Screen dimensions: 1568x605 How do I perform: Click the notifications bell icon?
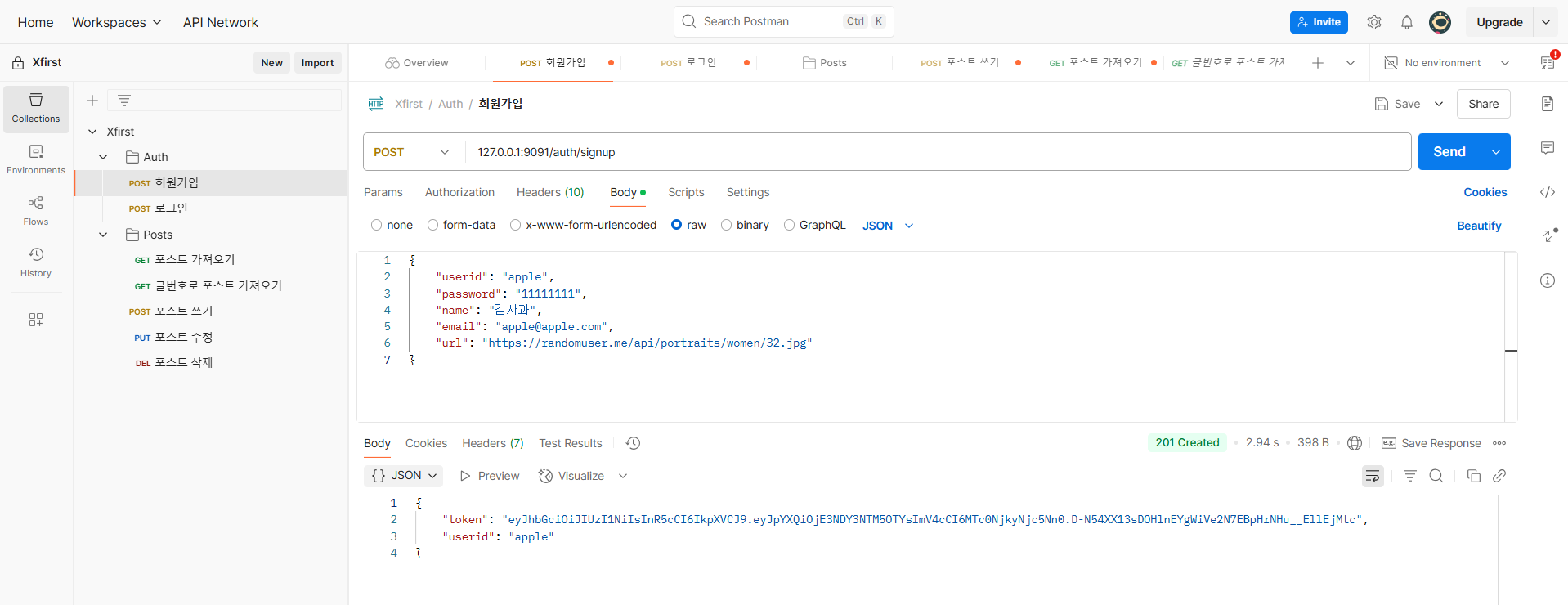pyautogui.click(x=1406, y=22)
